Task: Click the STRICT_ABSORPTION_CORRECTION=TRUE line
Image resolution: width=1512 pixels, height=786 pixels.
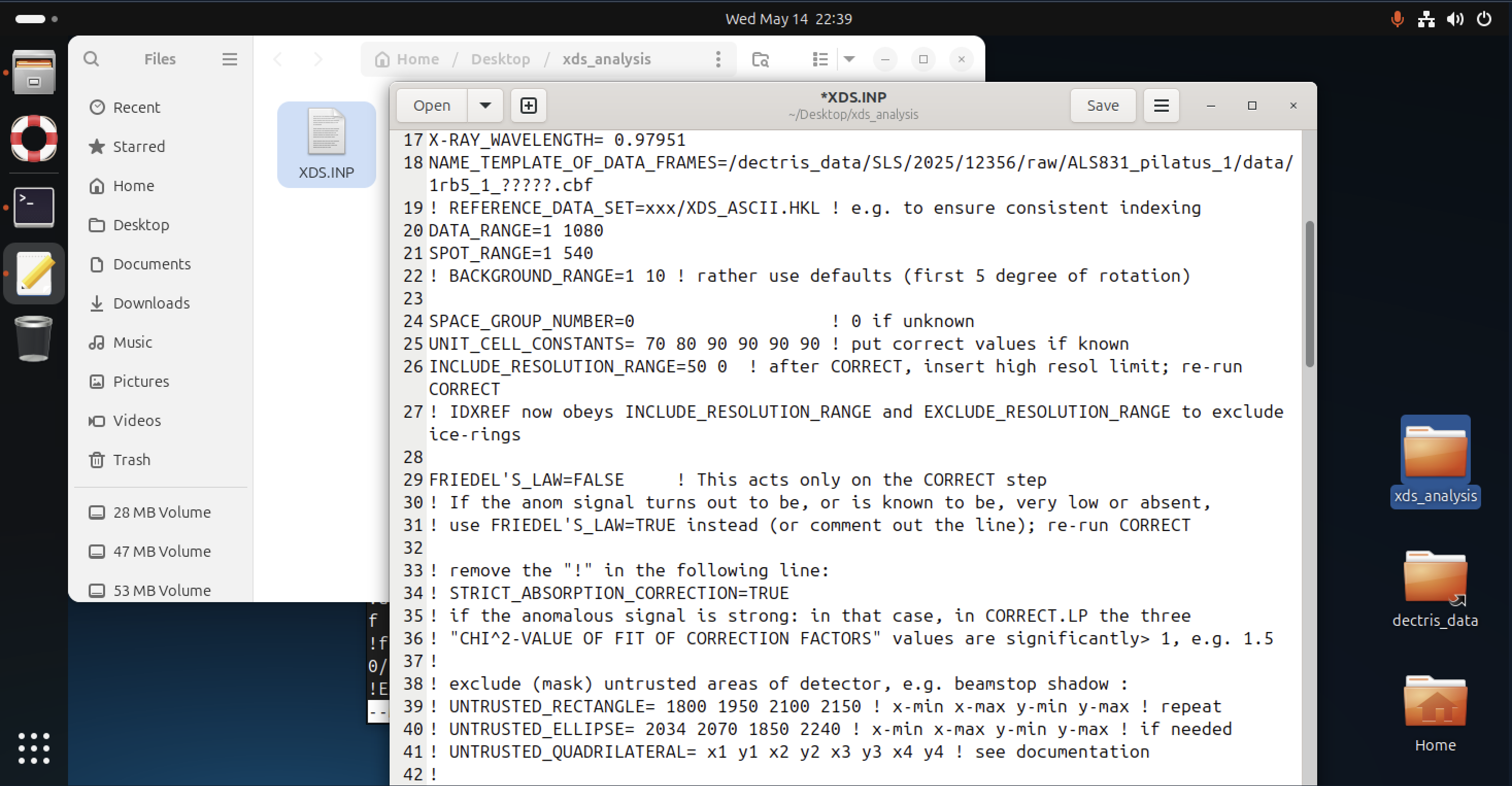Action: coord(609,592)
